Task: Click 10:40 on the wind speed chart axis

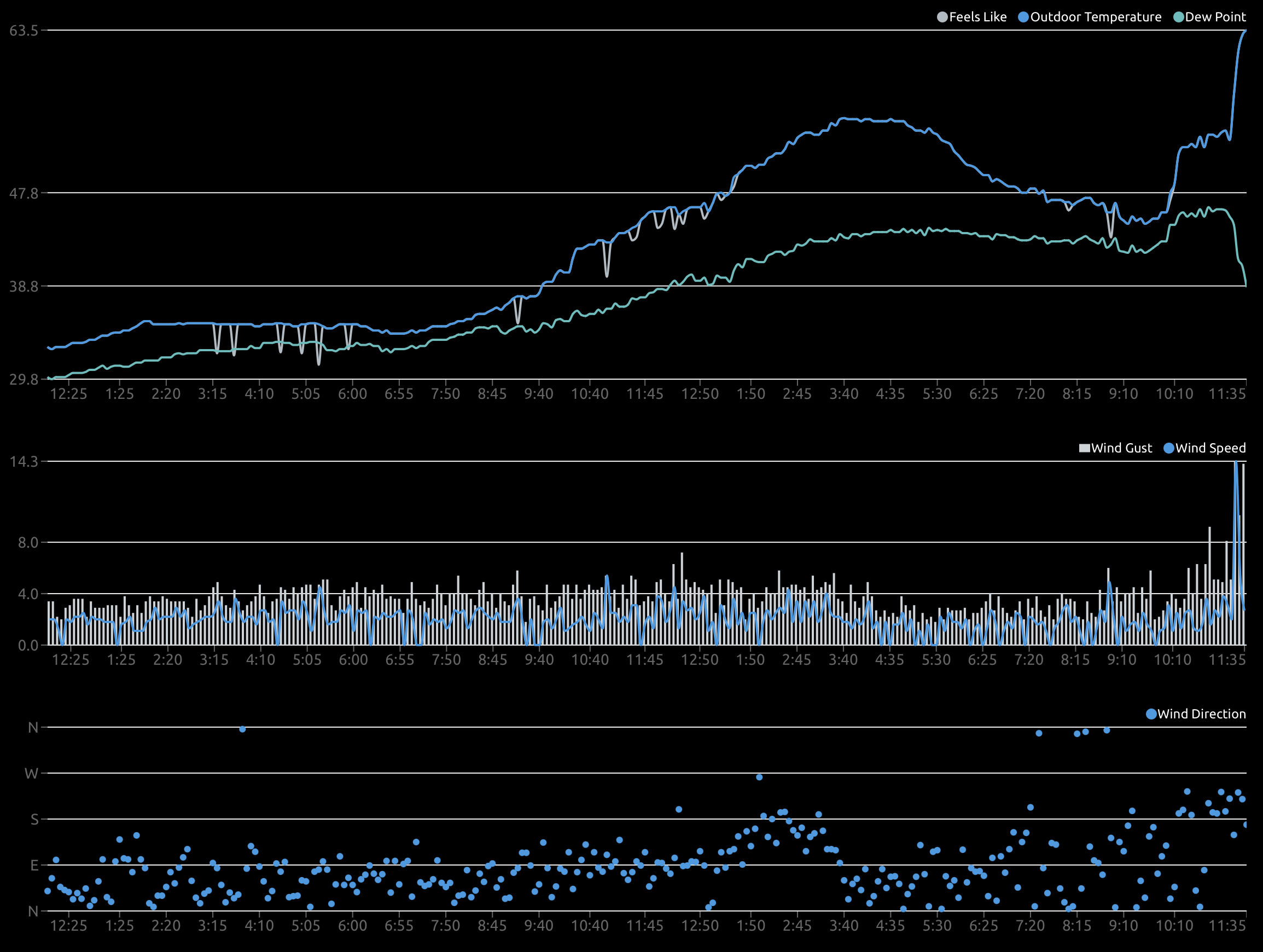Action: [590, 660]
